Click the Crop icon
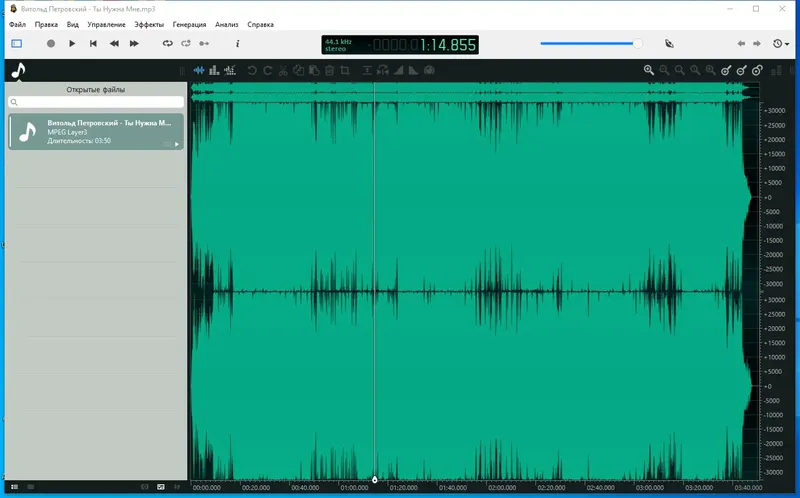This screenshot has height=498, width=800. tap(345, 70)
